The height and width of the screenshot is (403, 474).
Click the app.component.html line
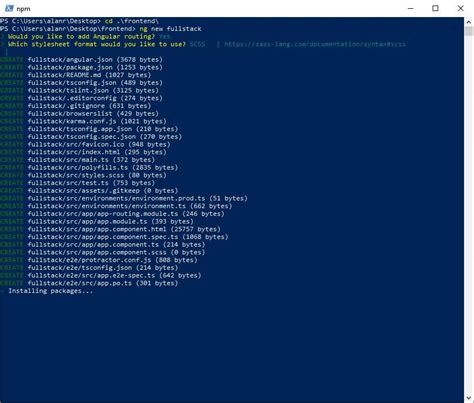click(110, 229)
